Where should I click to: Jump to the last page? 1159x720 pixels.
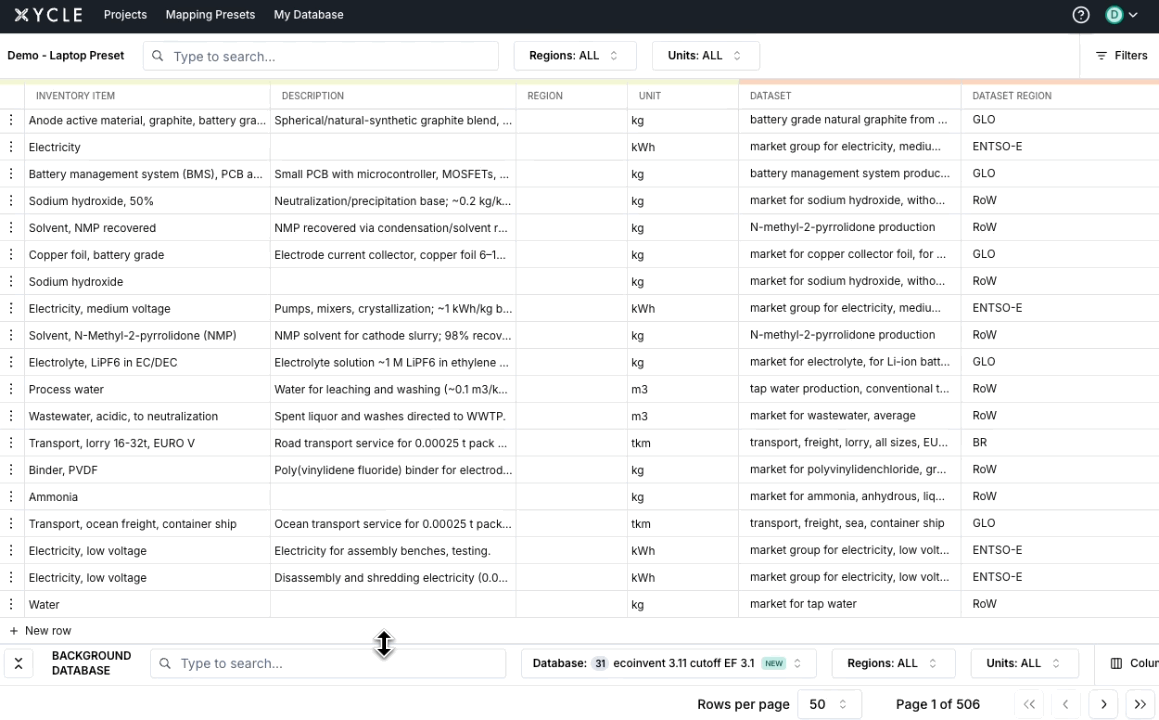(1140, 704)
